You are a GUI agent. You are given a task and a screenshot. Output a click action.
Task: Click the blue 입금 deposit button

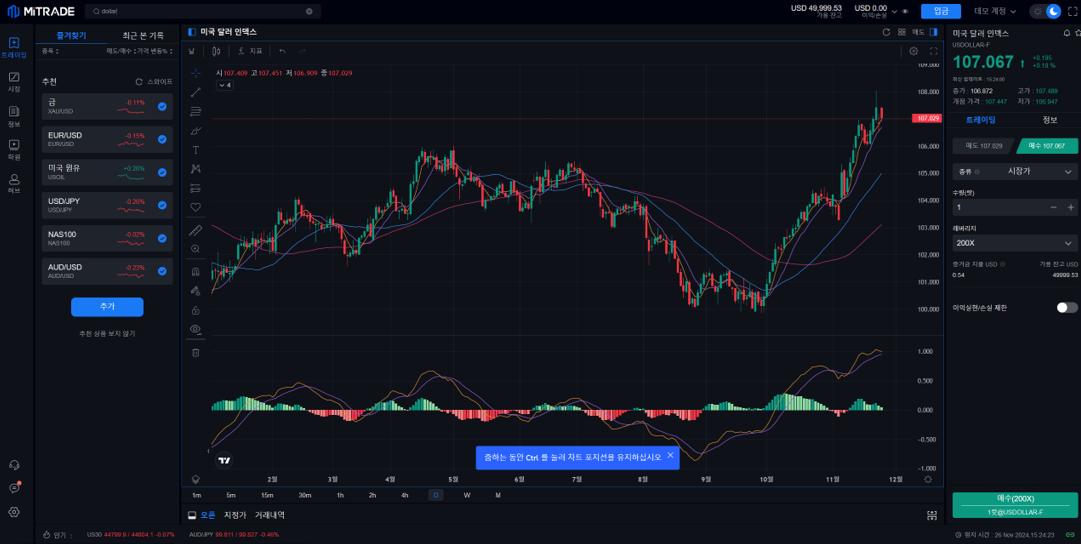[x=940, y=11]
